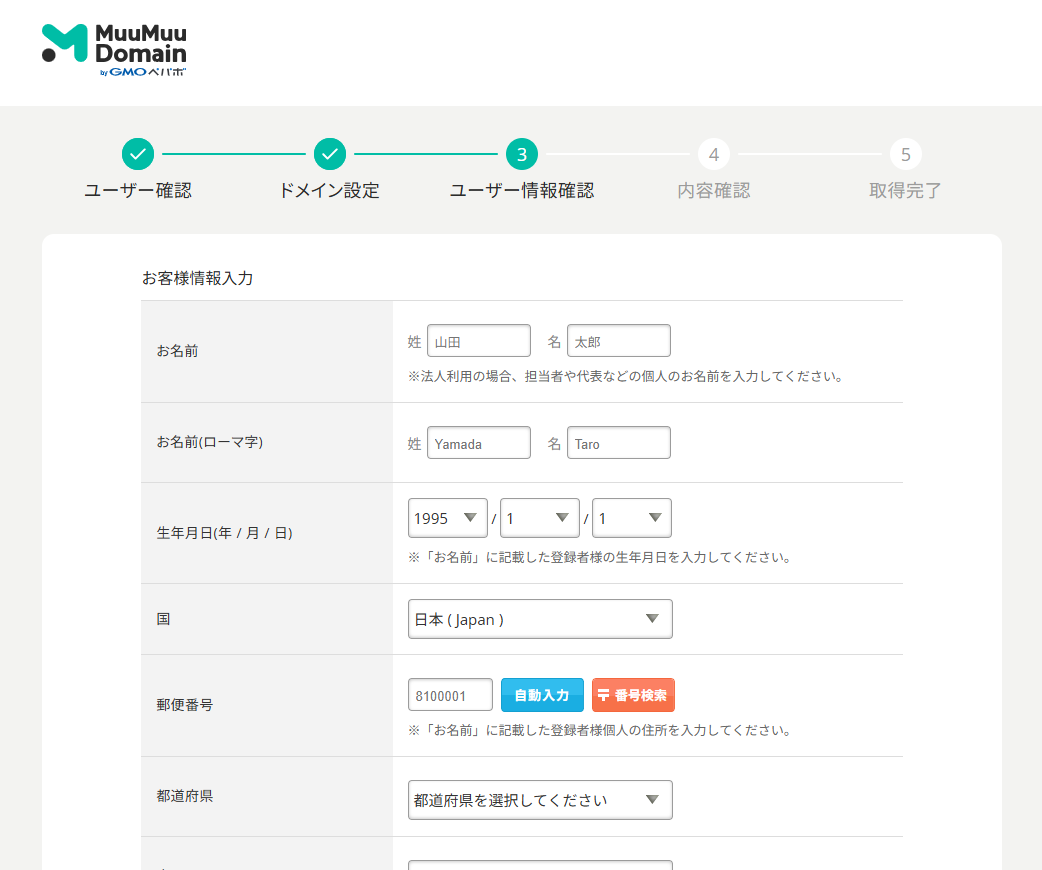Screen dimensions: 1042x870
Task: Open the birth day dropdown
Action: coord(632,518)
